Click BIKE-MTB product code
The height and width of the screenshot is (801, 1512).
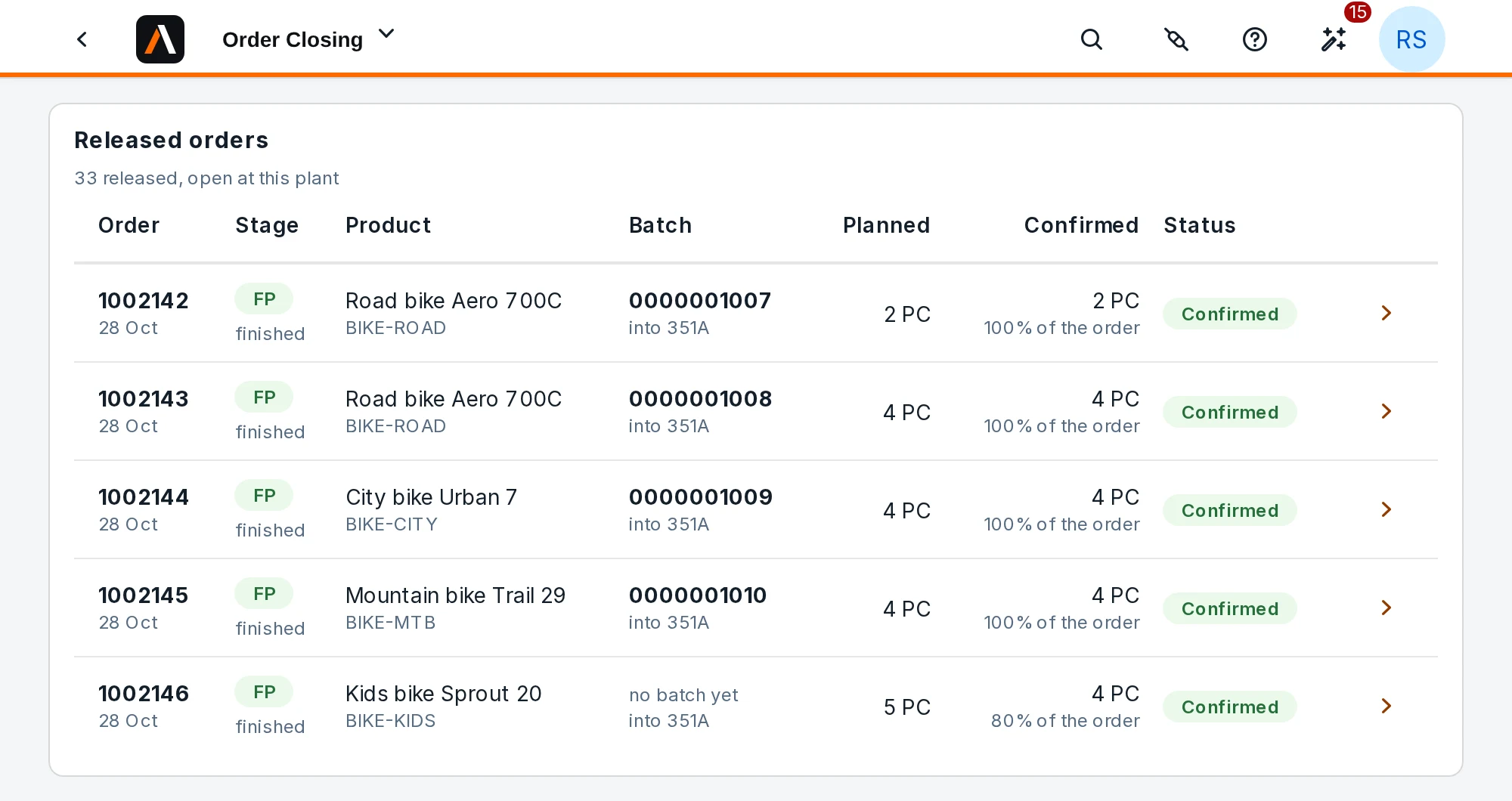tap(391, 623)
